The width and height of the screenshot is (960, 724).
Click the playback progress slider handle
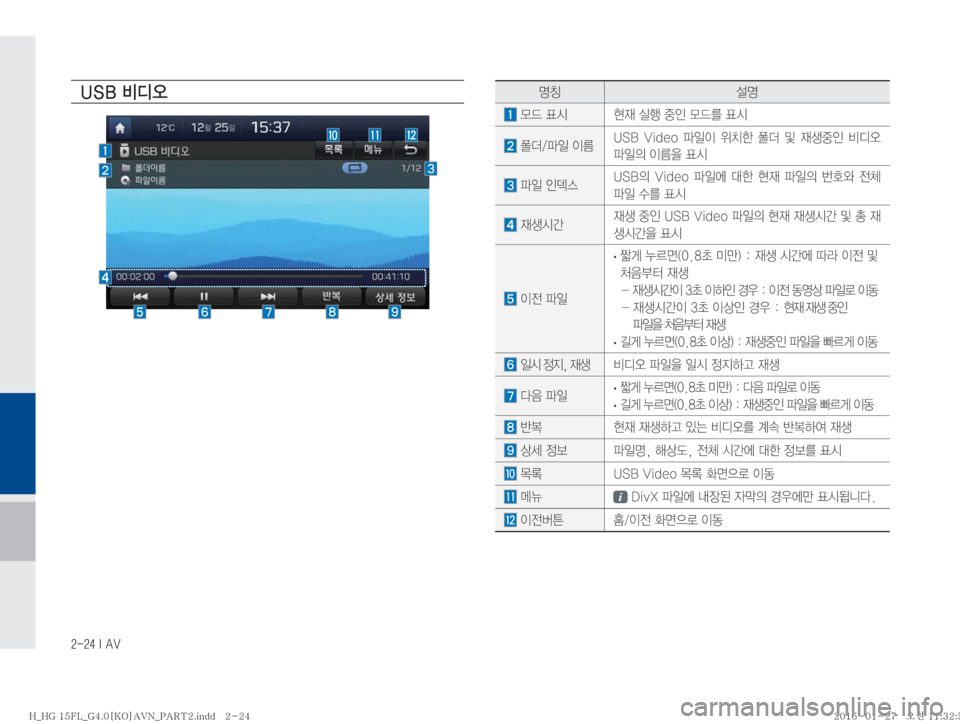click(x=172, y=275)
